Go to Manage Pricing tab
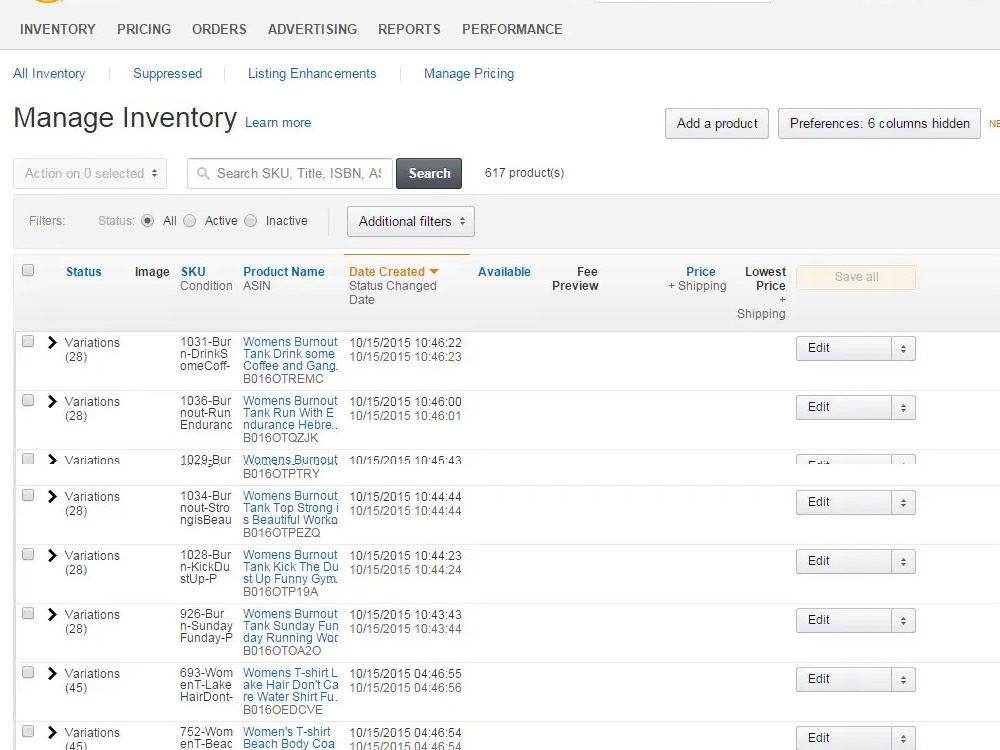The height and width of the screenshot is (750, 1000). [x=469, y=73]
